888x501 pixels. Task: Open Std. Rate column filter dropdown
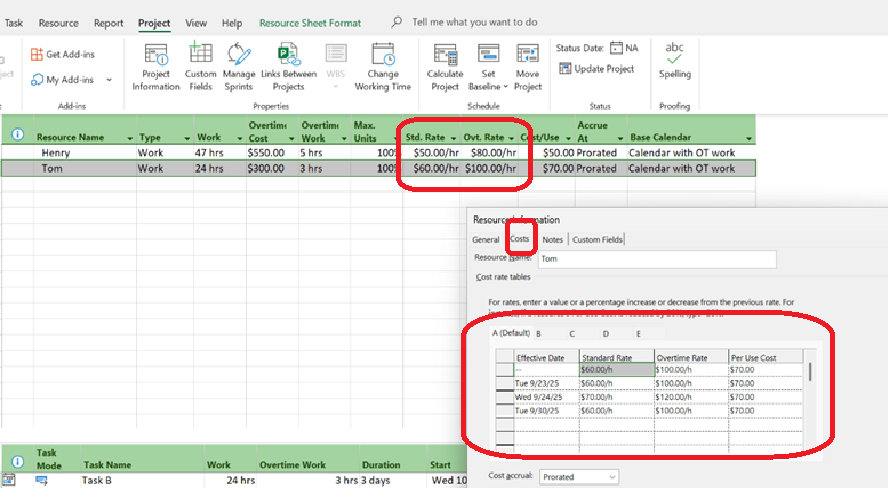453,138
